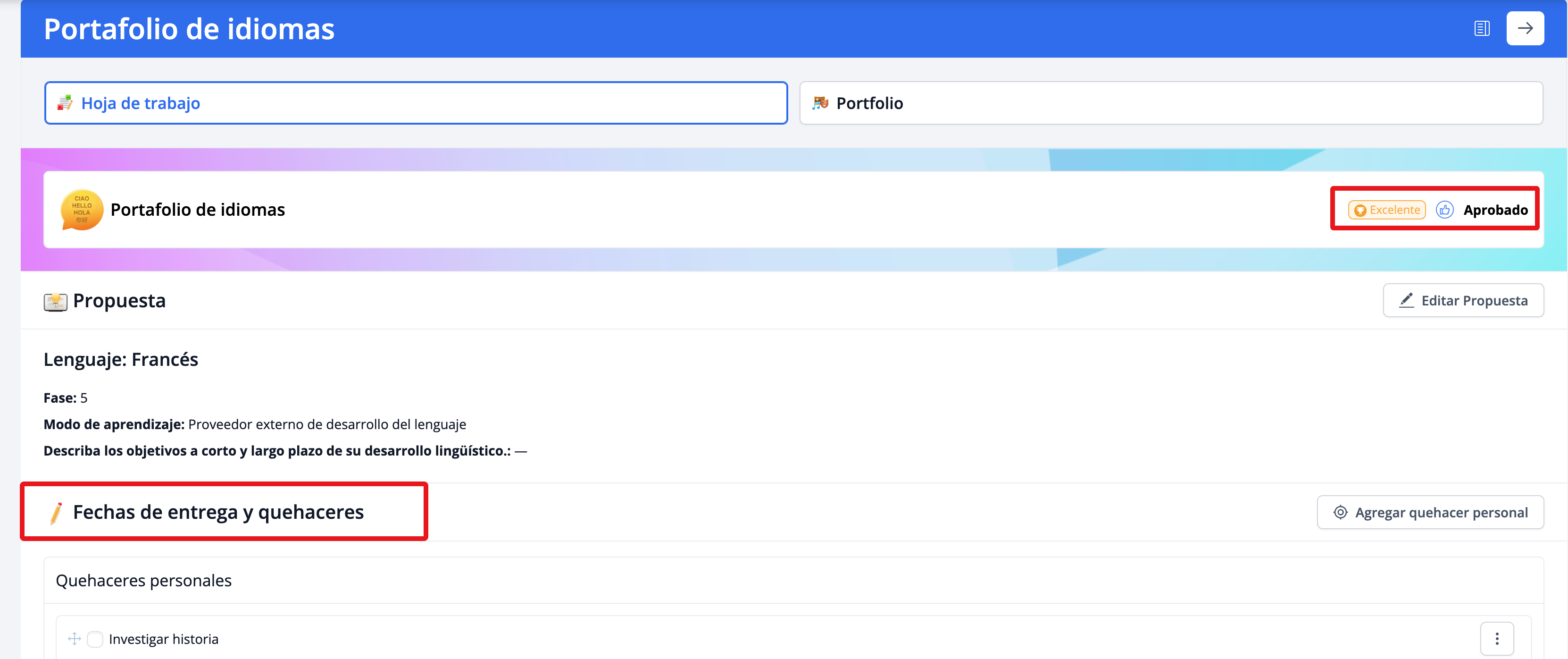
Task: Click the Excelente badge
Action: [x=1386, y=210]
